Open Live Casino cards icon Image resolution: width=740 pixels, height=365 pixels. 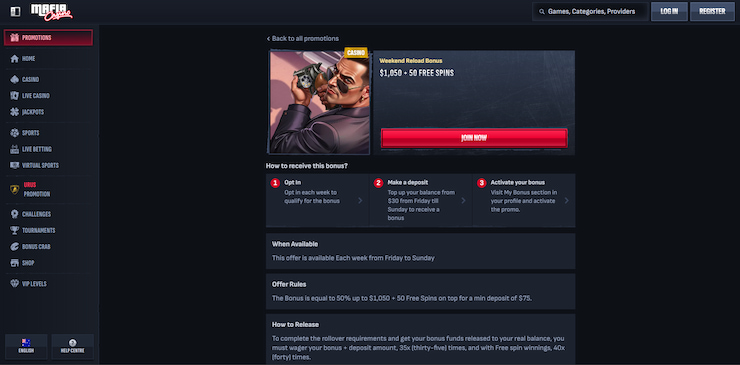click(15, 96)
